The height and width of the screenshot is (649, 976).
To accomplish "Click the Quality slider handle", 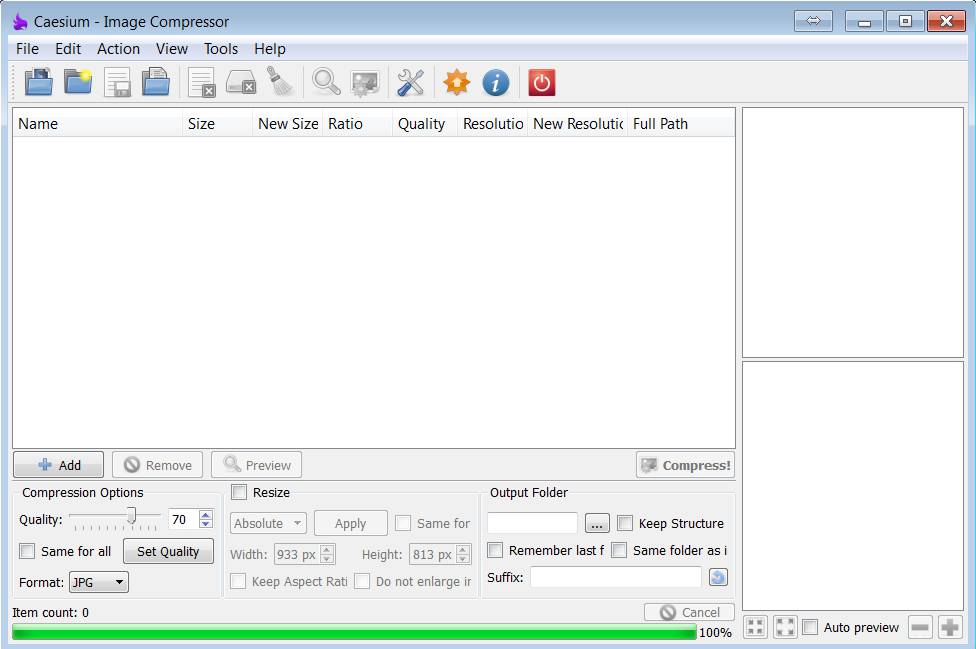I will click(x=131, y=515).
